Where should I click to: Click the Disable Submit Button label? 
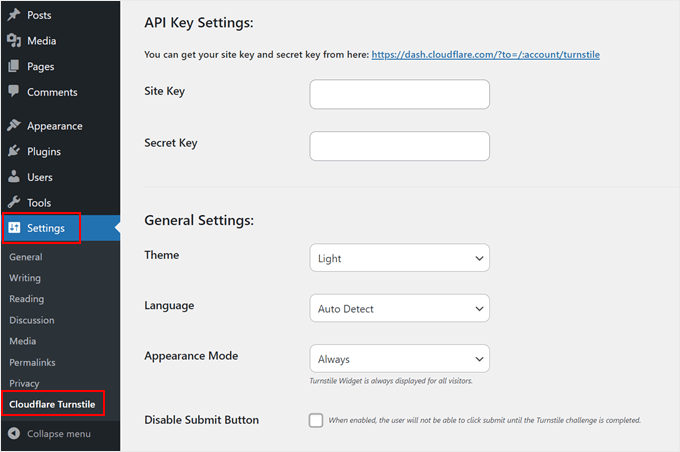point(202,420)
